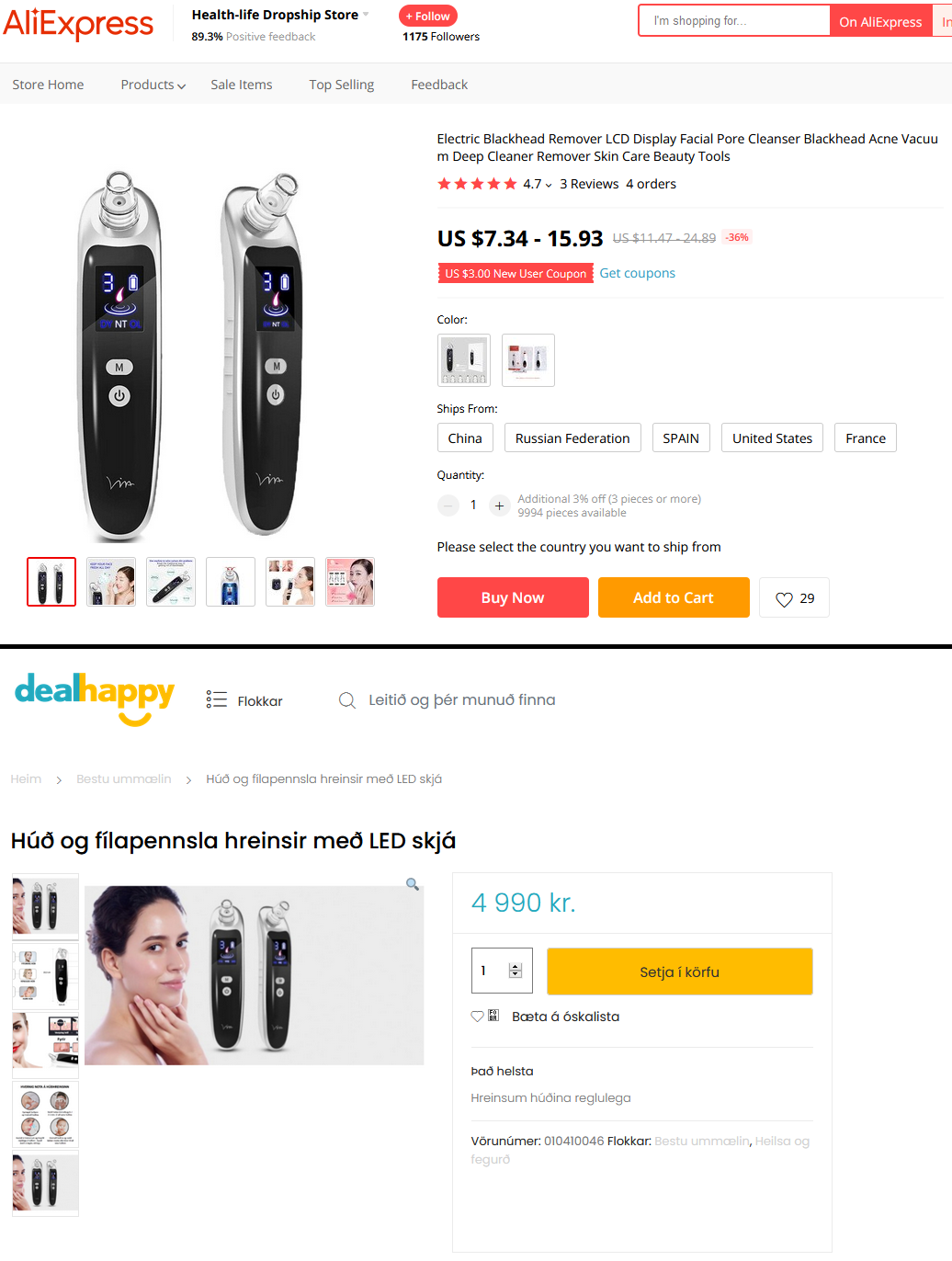Open the Flokkar categories list icon
Screen dimensions: 952x1261
click(x=217, y=700)
